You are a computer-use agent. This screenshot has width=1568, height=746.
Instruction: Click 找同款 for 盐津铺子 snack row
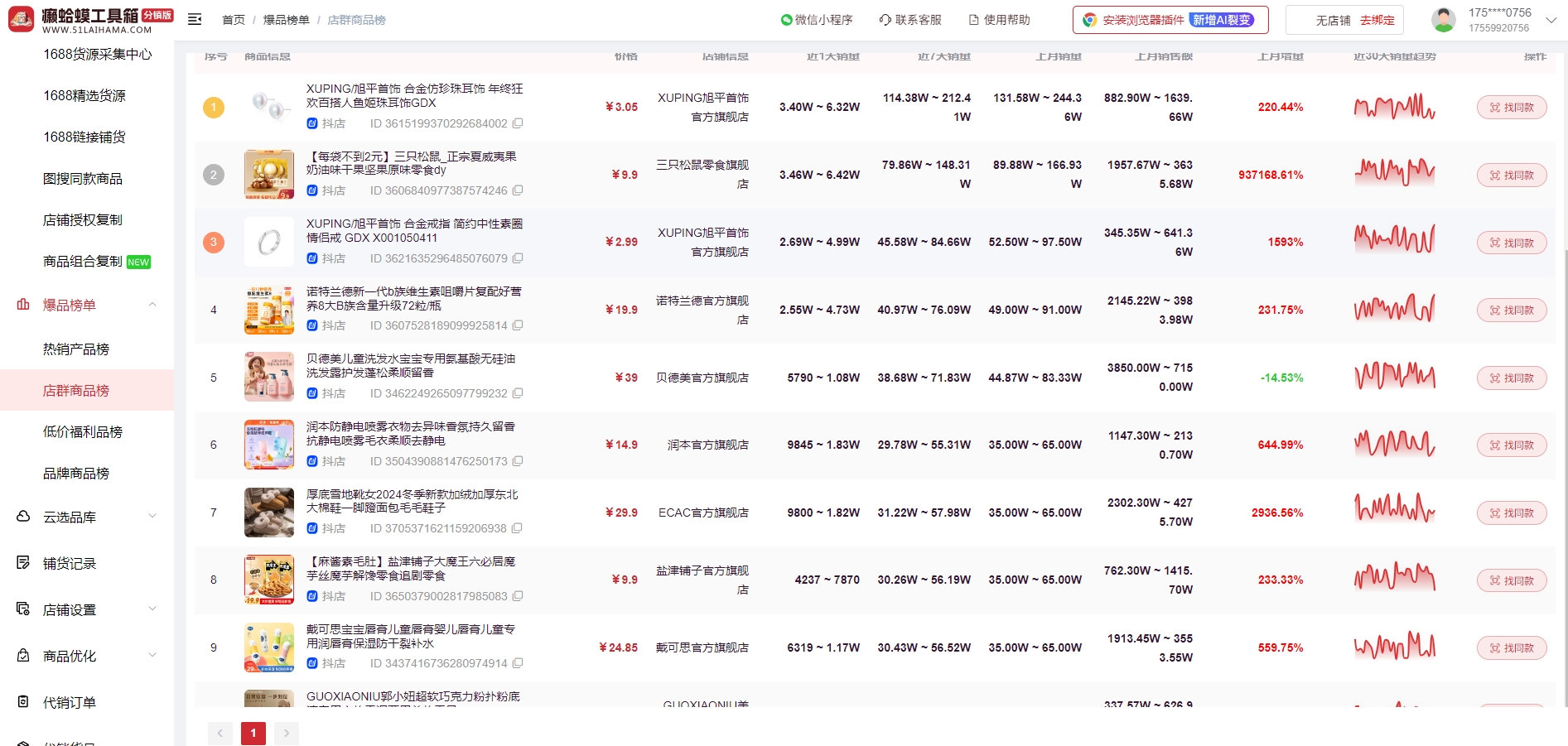click(1512, 580)
